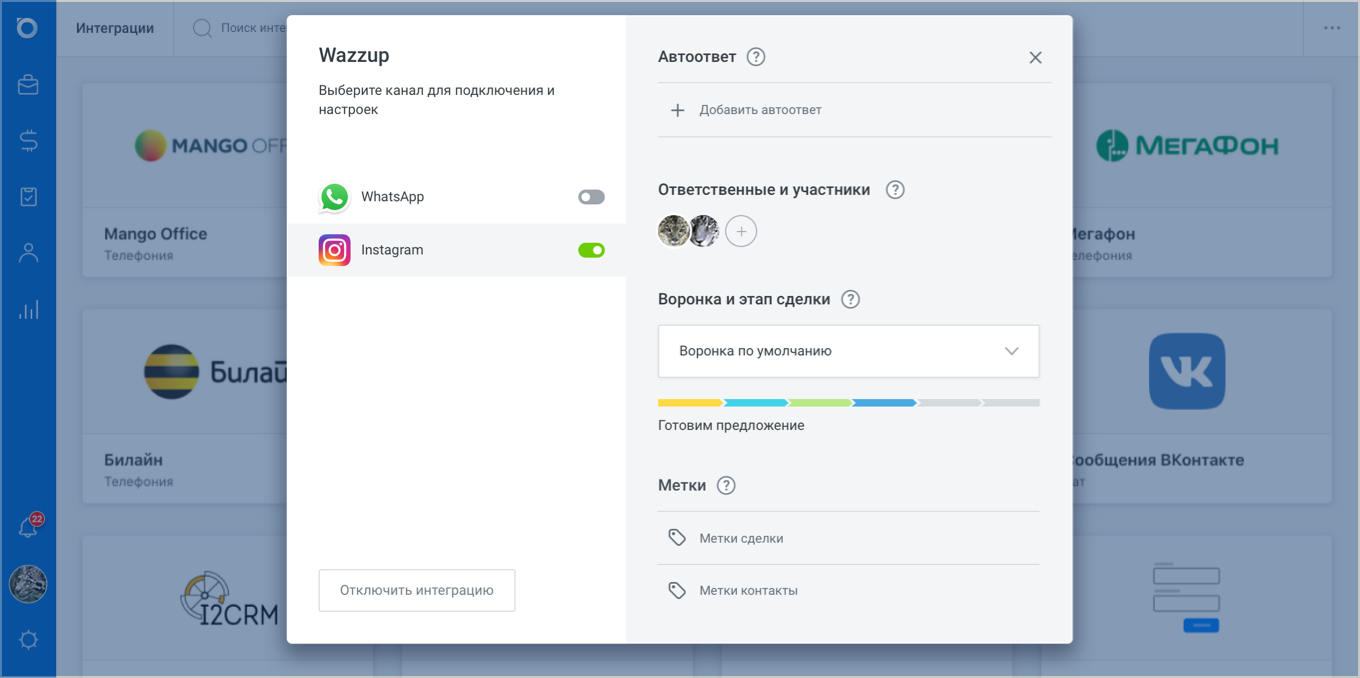This screenshot has width=1360, height=678.
Task: Click Отключить интеграцию button
Action: click(417, 590)
